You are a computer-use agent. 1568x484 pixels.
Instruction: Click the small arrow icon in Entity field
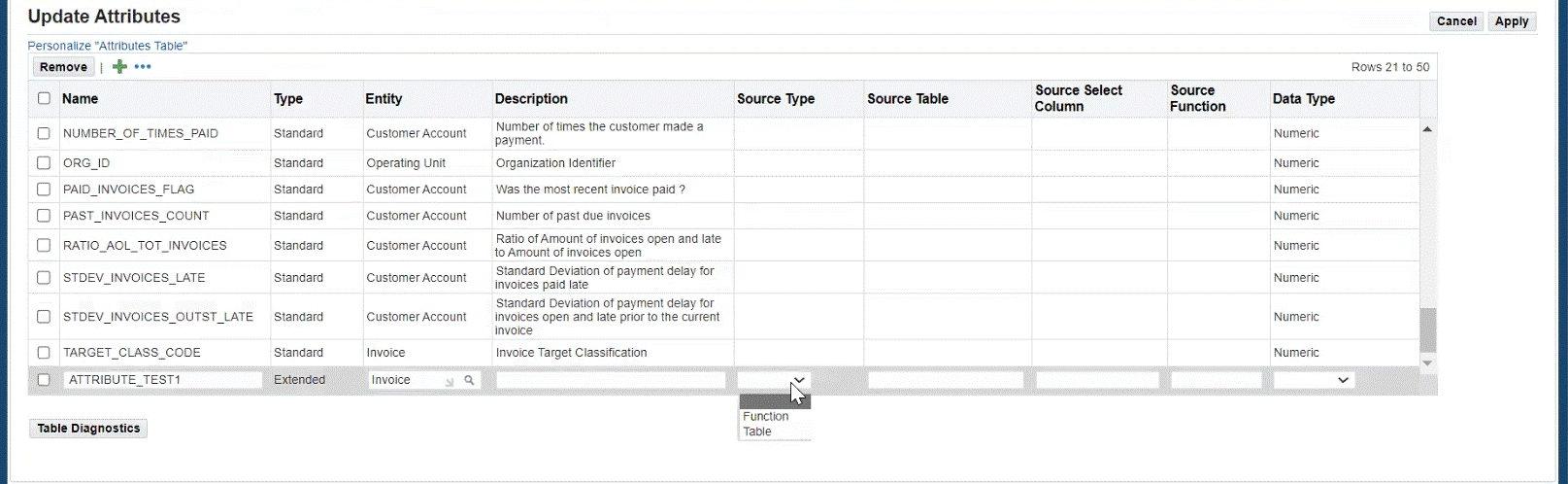coord(450,381)
